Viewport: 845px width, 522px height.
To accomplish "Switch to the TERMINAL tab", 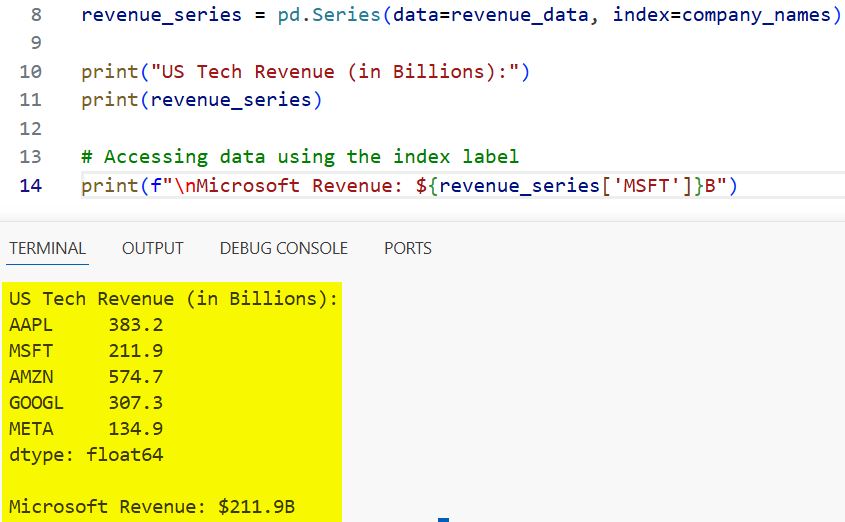I will coord(47,248).
